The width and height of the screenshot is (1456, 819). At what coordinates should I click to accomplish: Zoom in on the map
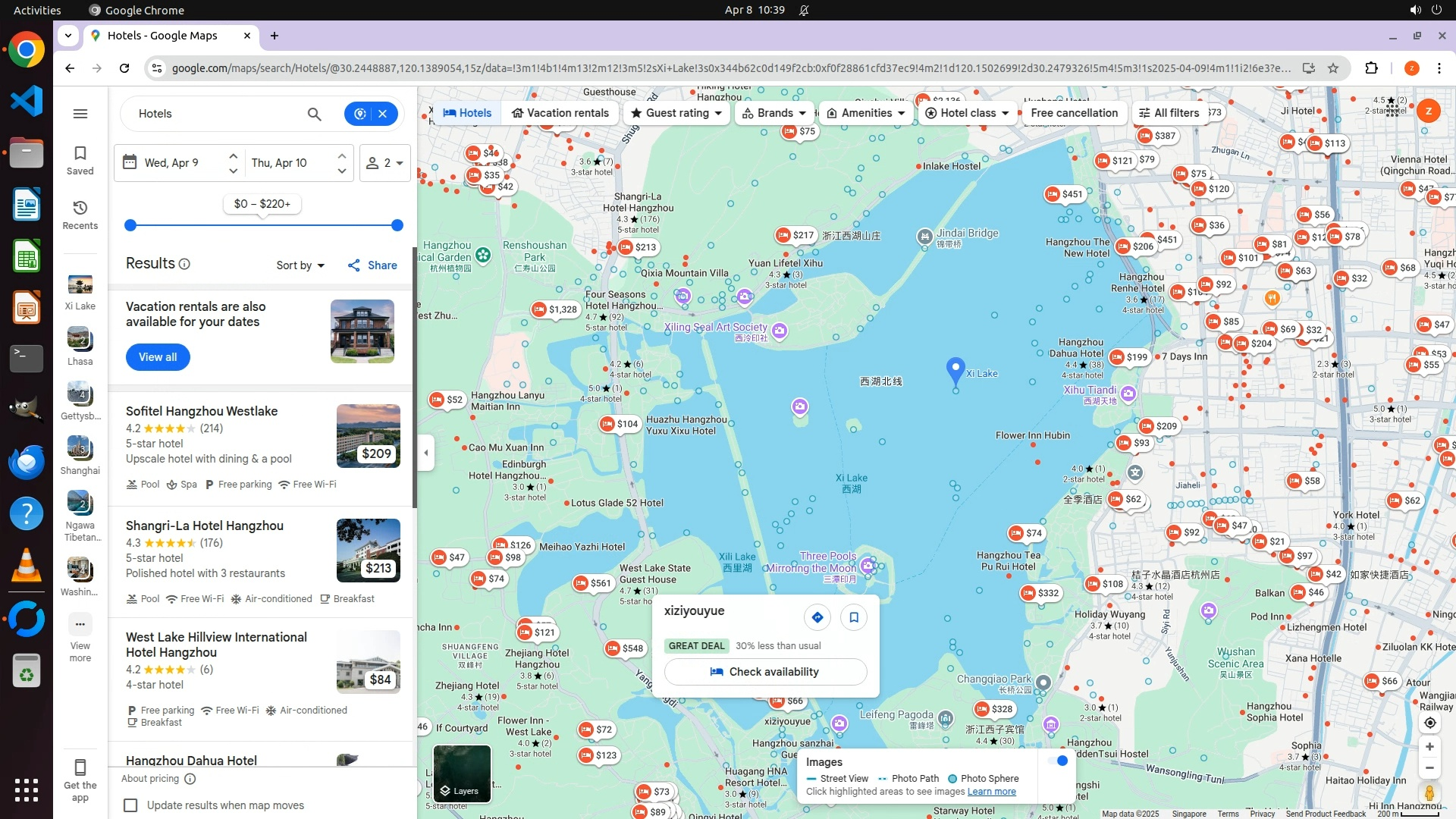1429,747
